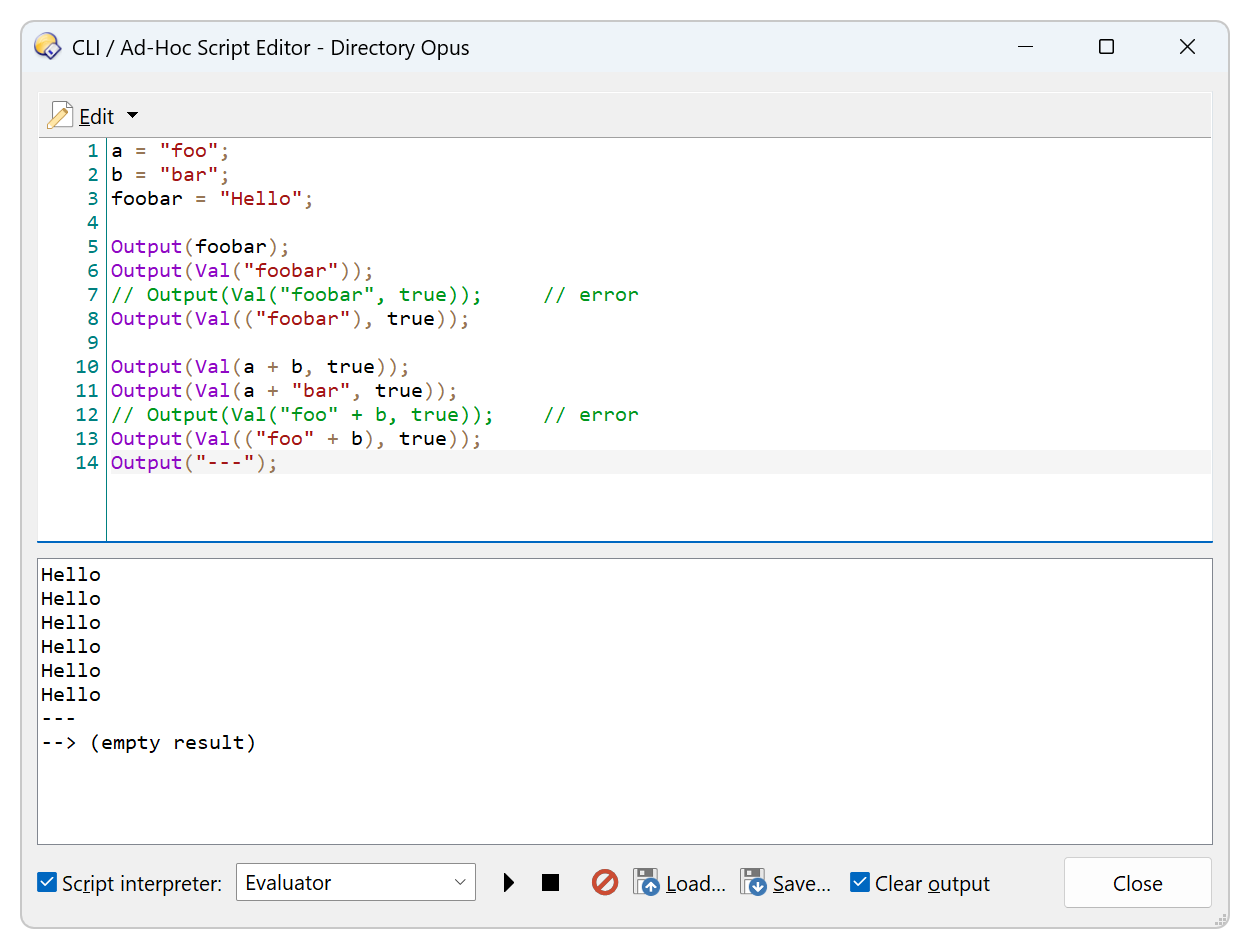The height and width of the screenshot is (949, 1250).
Task: Click the window resize grip corner
Action: point(1220,919)
